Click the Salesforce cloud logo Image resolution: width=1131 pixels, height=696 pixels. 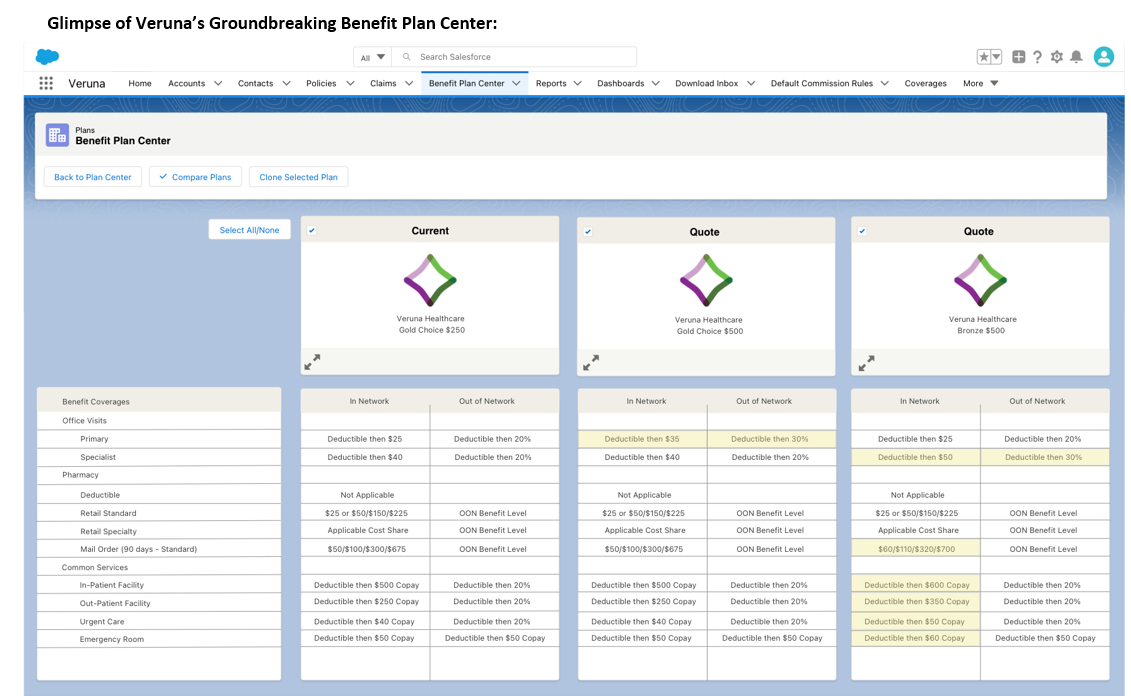[47, 57]
